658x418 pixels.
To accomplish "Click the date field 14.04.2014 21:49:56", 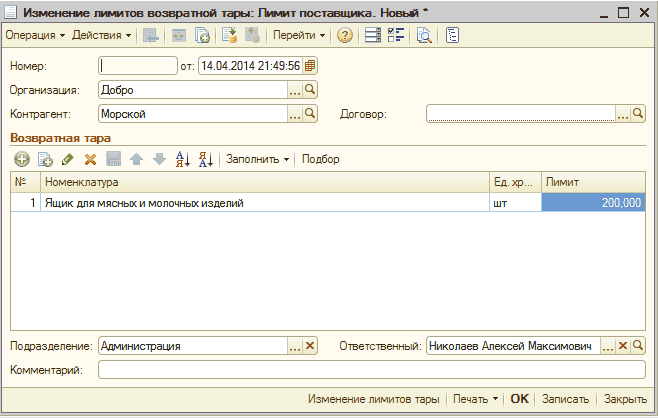I will click(250, 66).
